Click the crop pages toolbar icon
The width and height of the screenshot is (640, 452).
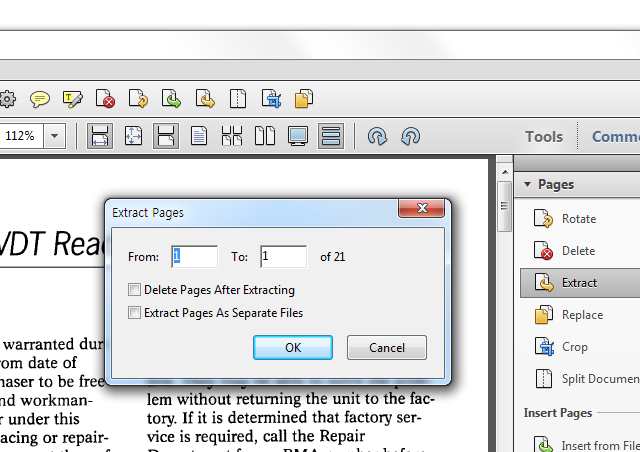pos(271,99)
